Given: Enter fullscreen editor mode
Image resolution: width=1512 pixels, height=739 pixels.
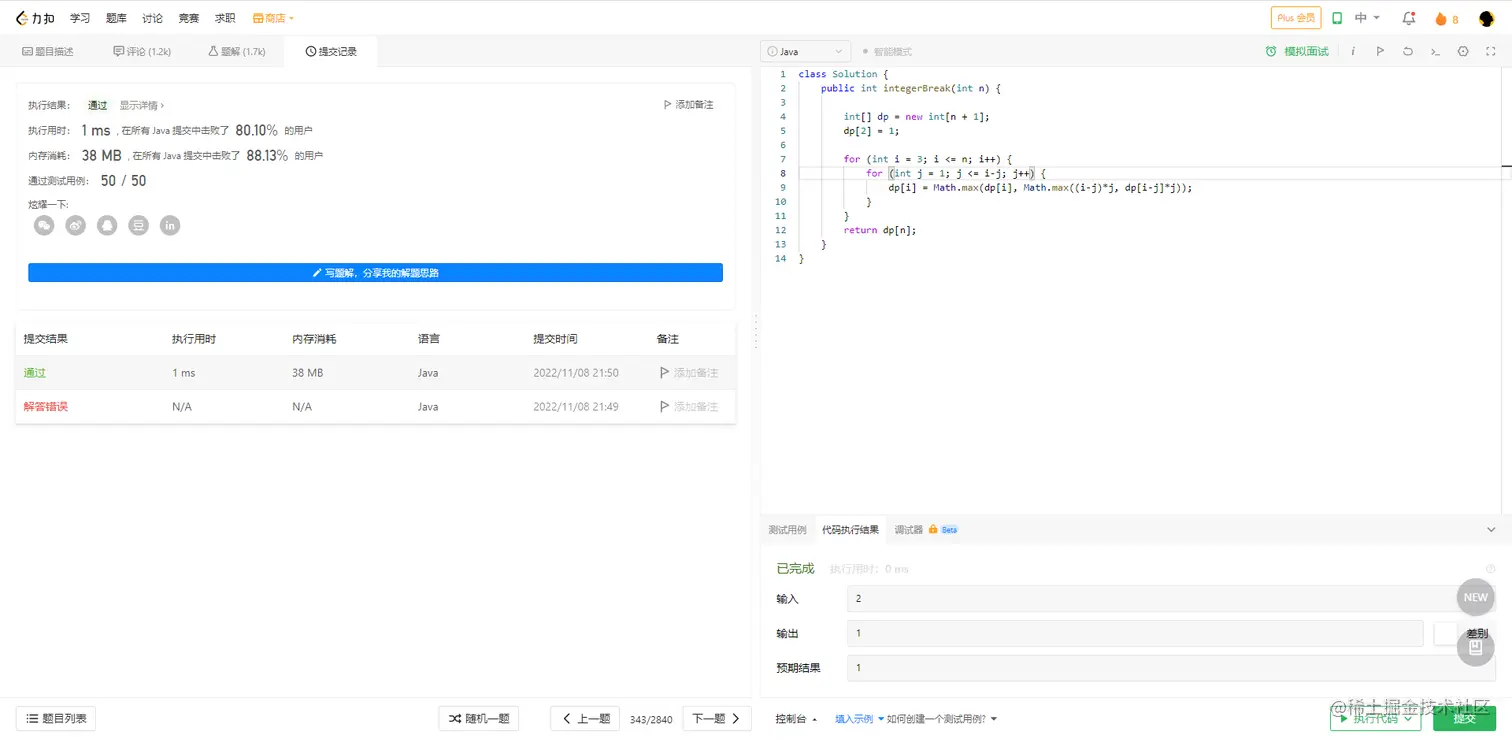Looking at the screenshot, I should pos(1491,51).
